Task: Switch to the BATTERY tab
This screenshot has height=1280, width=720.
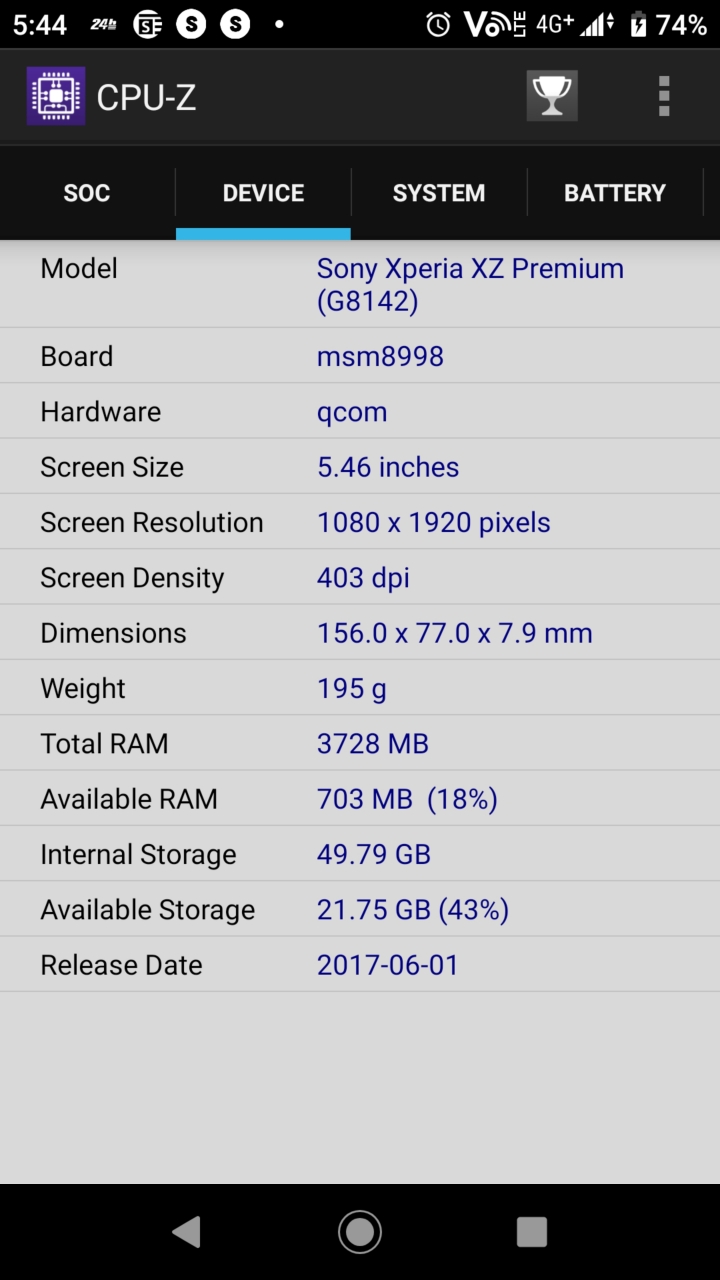Action: [615, 193]
